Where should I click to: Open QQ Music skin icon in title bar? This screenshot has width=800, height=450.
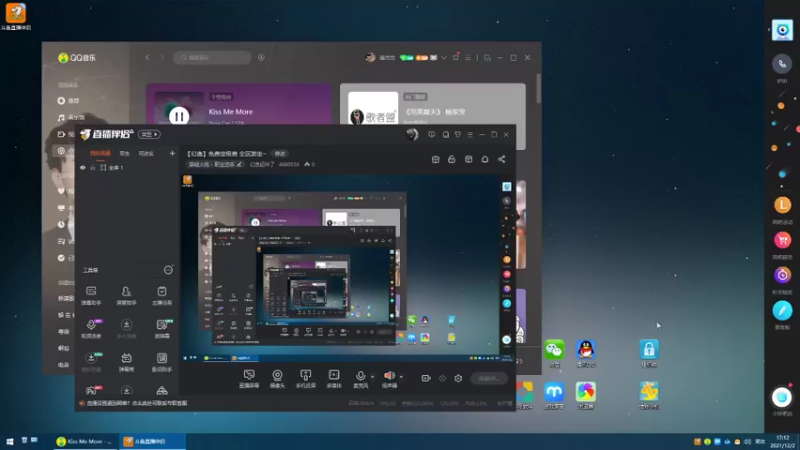(456, 58)
